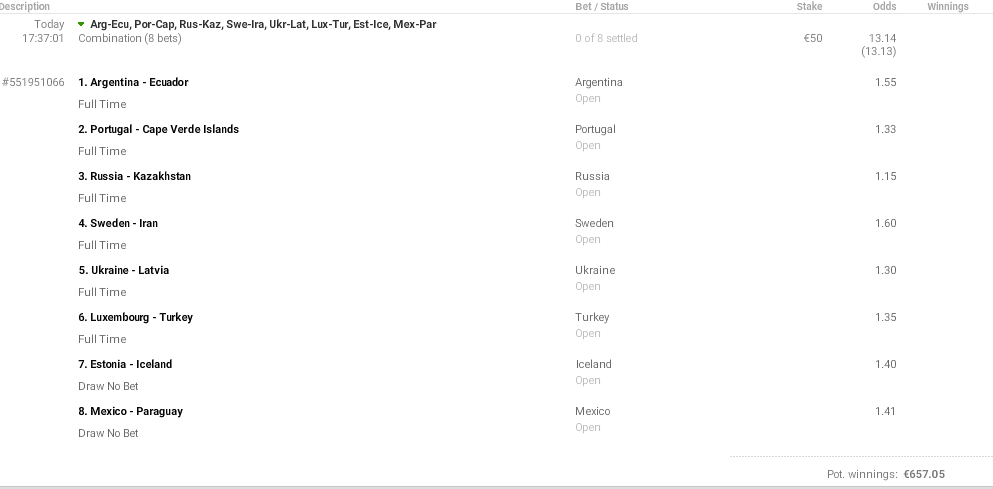Open the Arg-Ecu, Por-Cap combination title
Viewport: 993px width, 489px height.
(x=263, y=24)
